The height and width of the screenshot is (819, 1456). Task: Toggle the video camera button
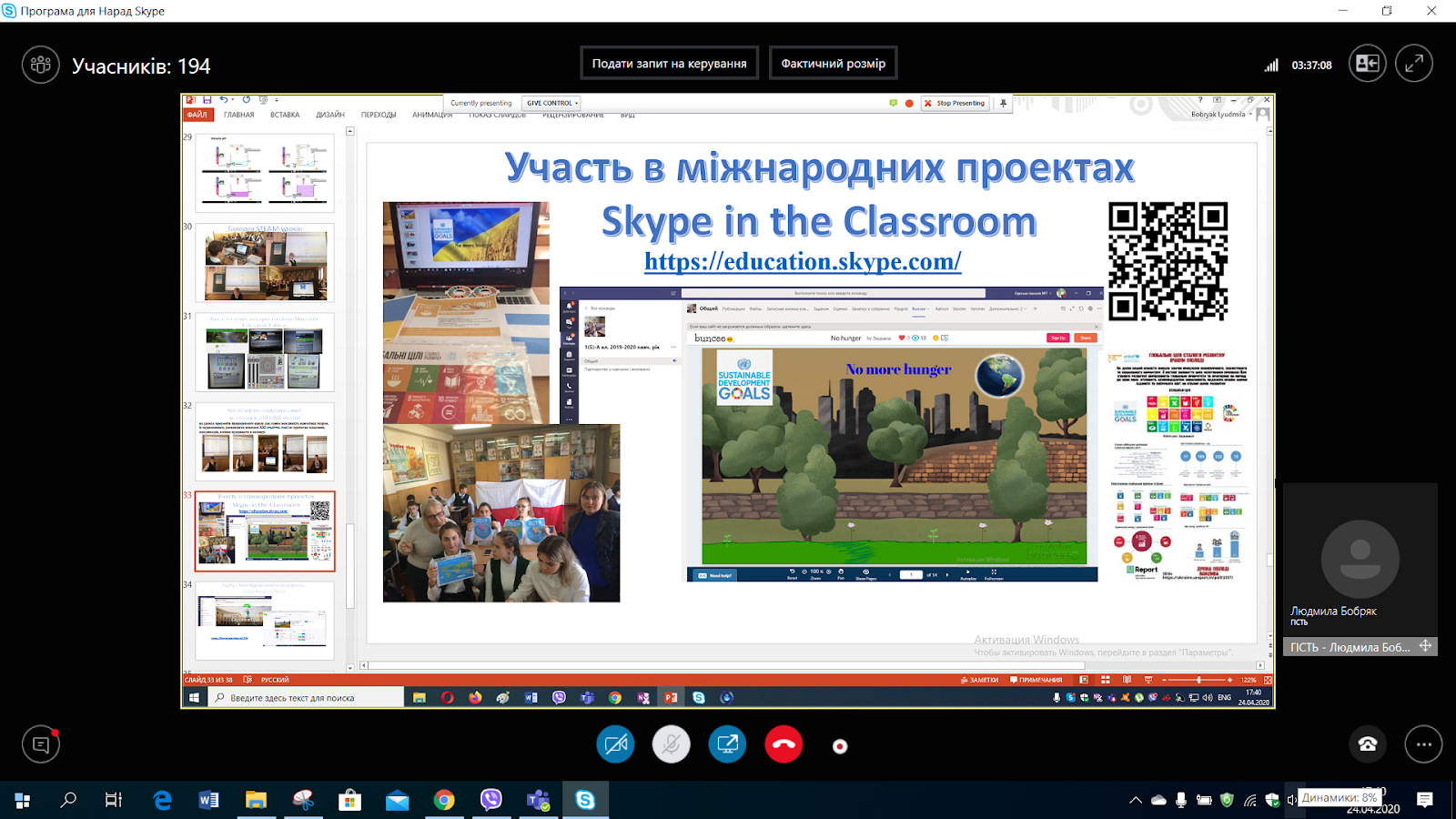[615, 745]
